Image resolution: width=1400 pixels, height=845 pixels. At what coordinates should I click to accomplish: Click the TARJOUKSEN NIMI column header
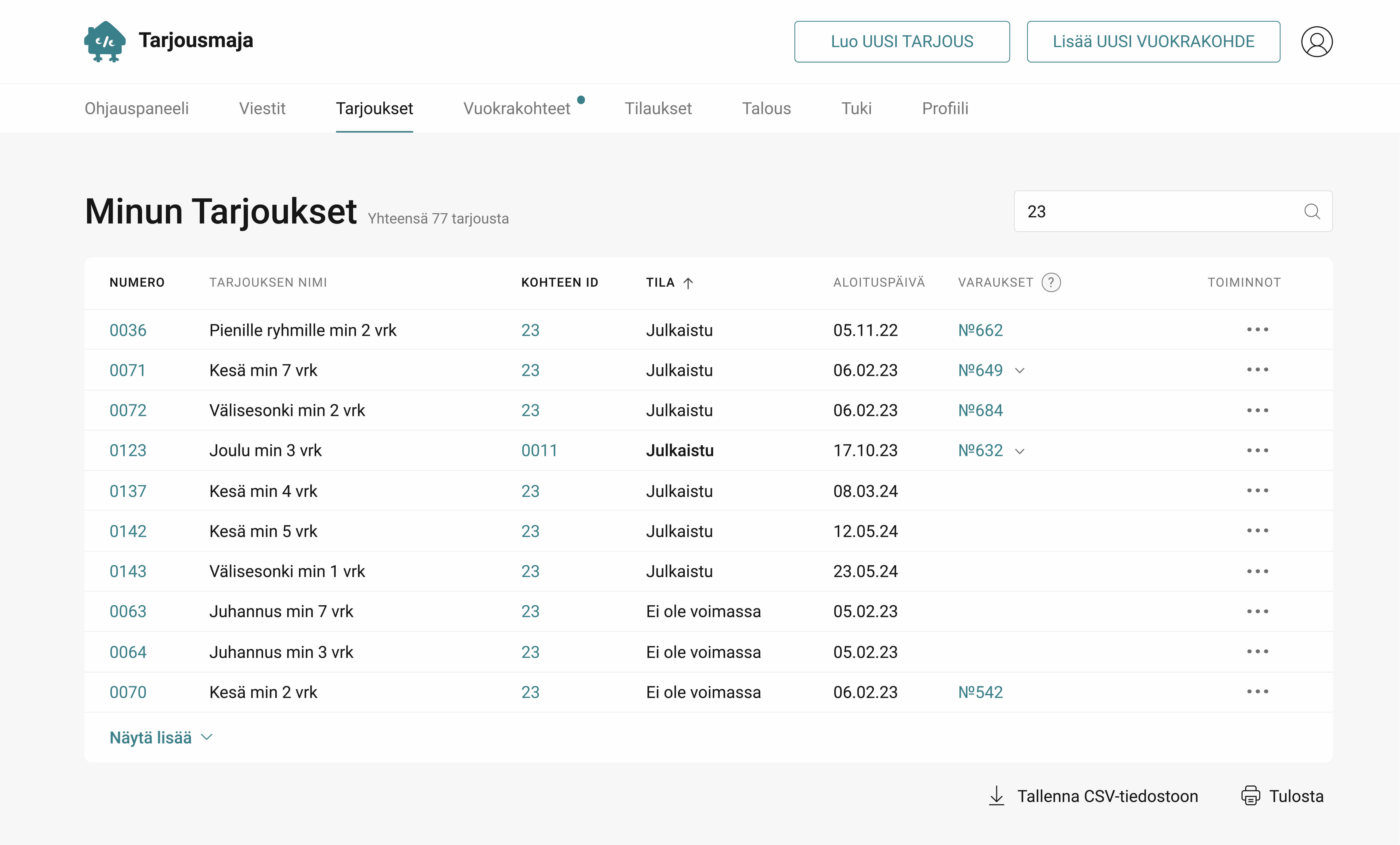pyautogui.click(x=268, y=282)
